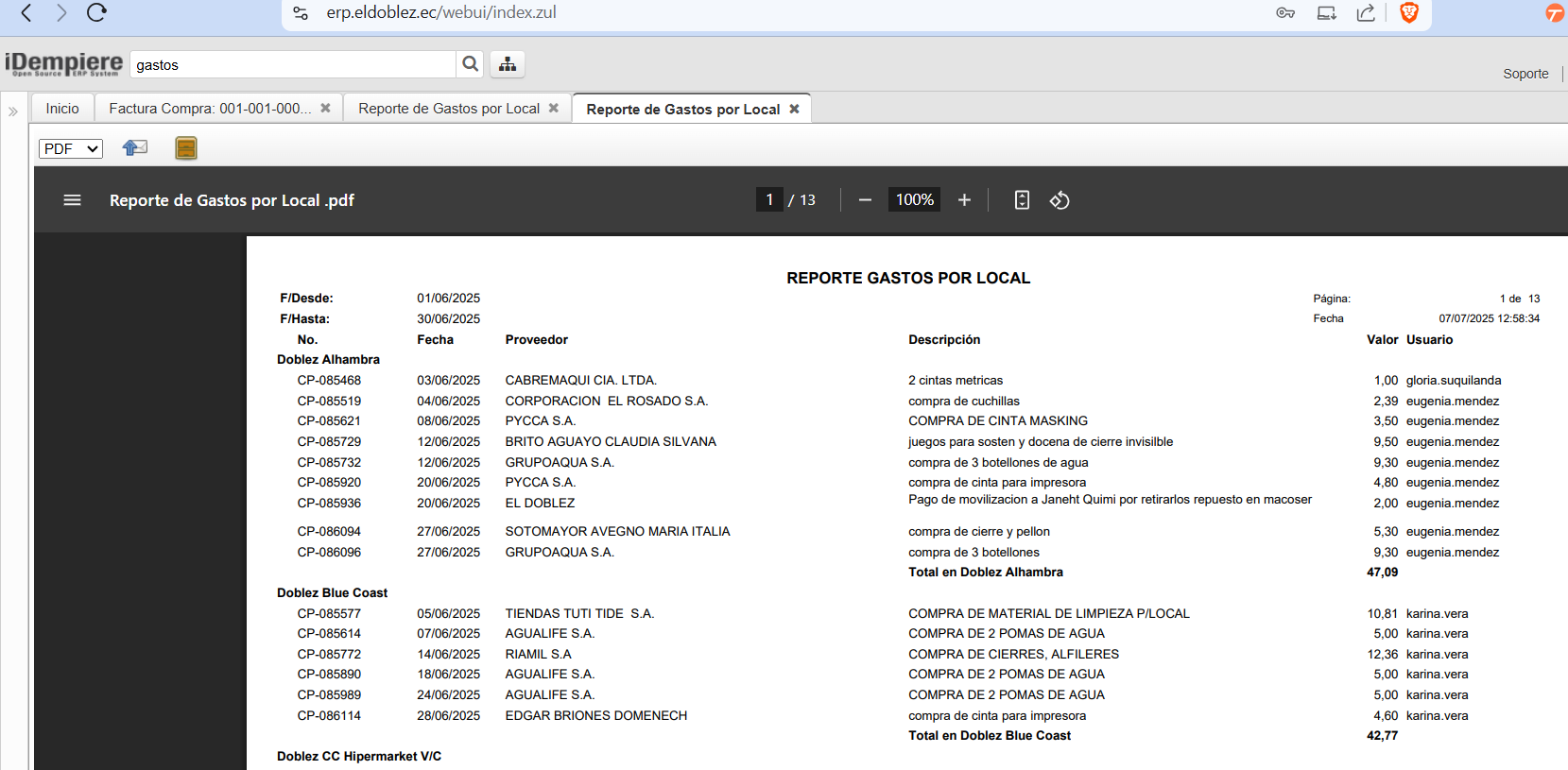
Task: Toggle the PDF sidebar hamburger menu
Action: click(72, 200)
